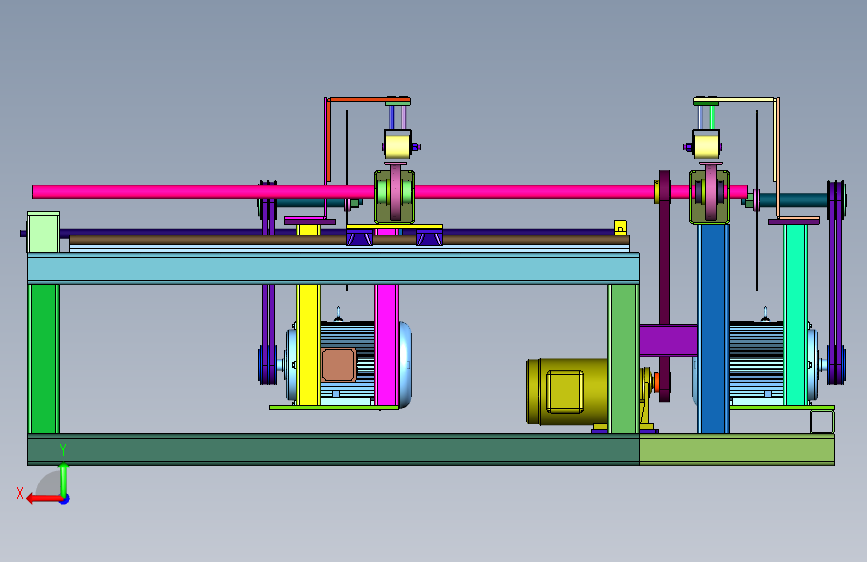Select the salmon terminal box on left motor
This screenshot has height=562, width=867.
(x=338, y=365)
